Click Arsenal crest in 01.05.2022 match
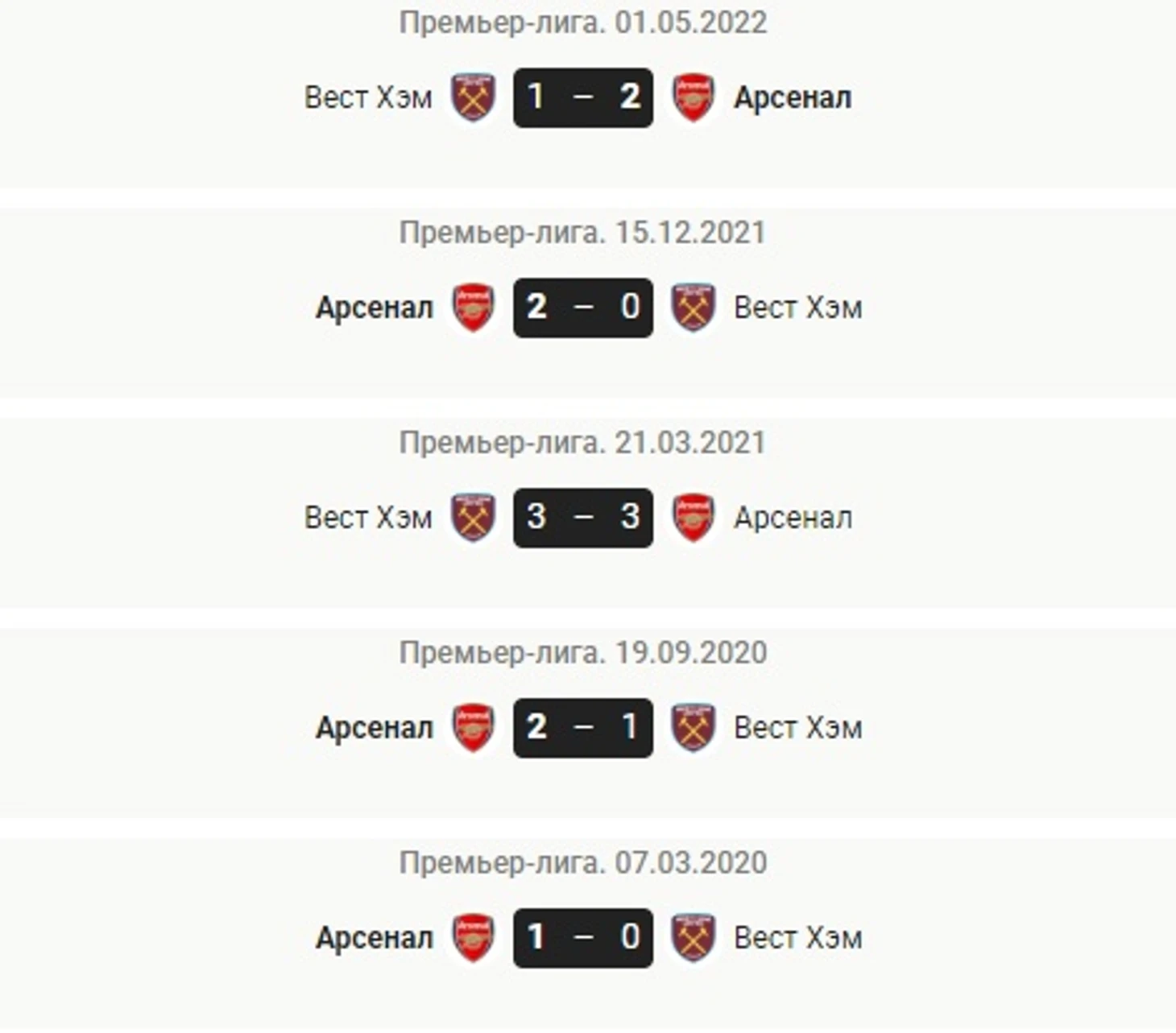 click(x=694, y=97)
